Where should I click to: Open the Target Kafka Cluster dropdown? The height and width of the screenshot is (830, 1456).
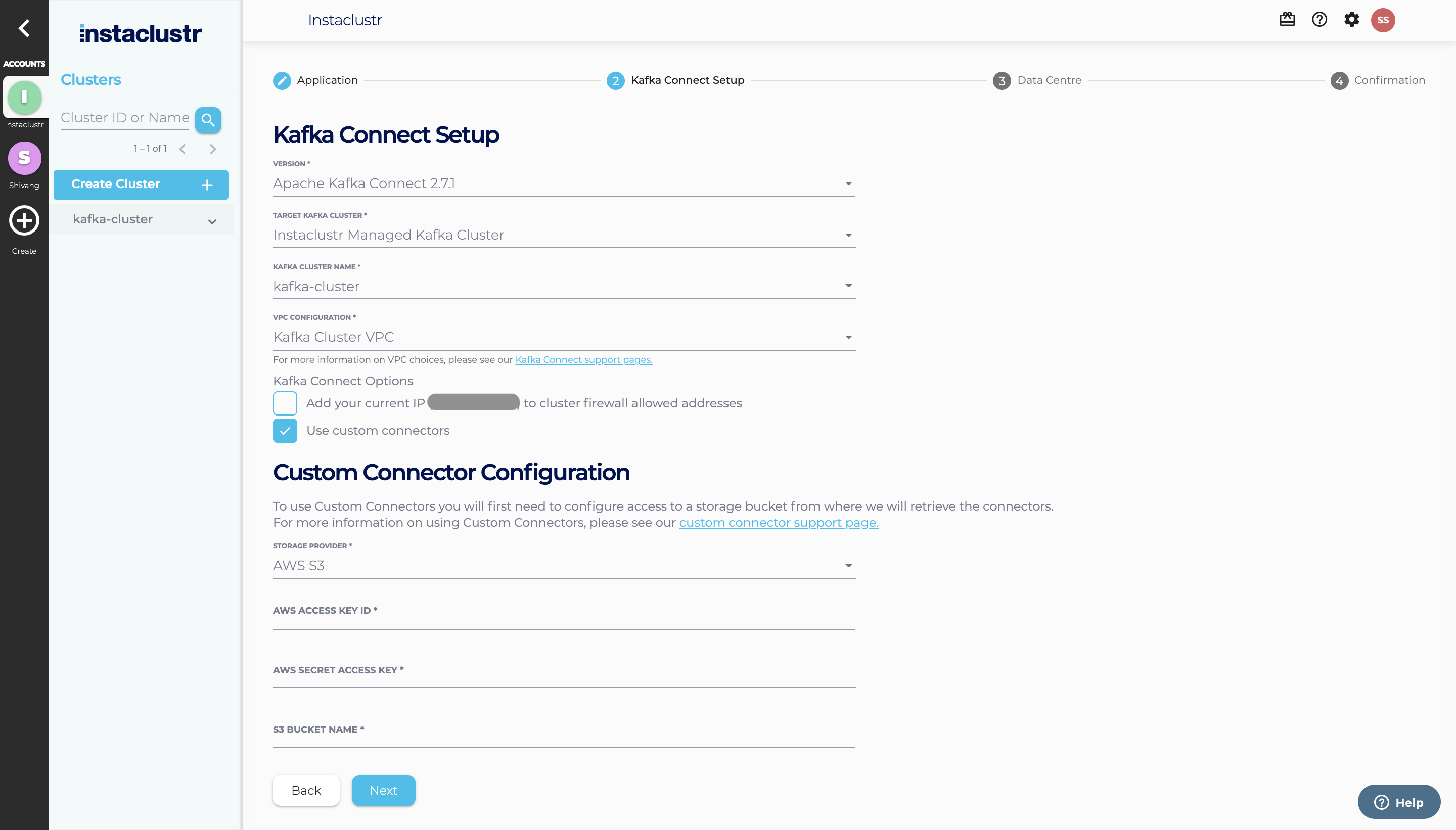564,235
